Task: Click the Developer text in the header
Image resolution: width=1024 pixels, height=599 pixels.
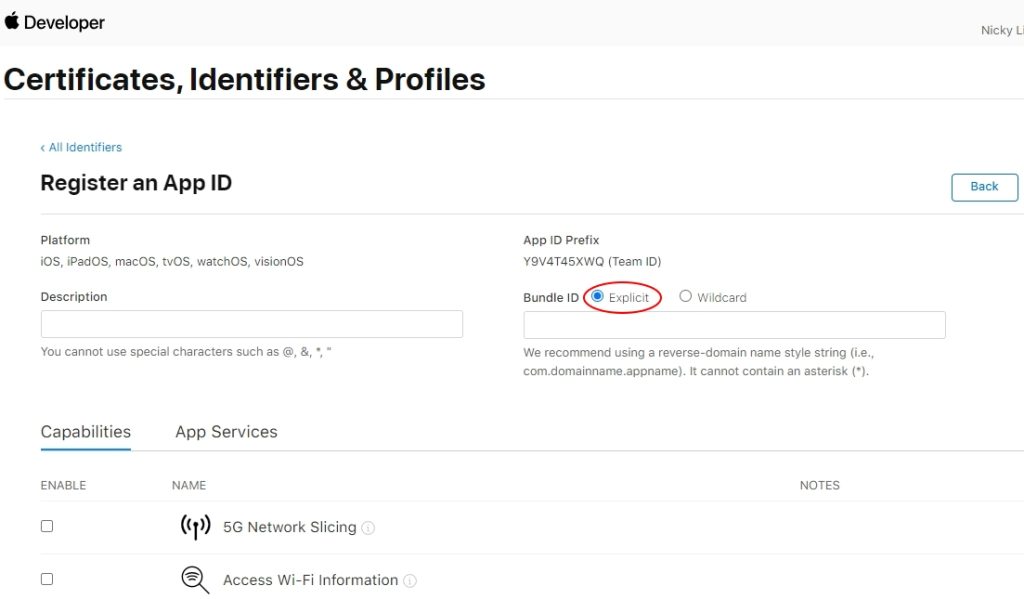Action: (x=66, y=22)
